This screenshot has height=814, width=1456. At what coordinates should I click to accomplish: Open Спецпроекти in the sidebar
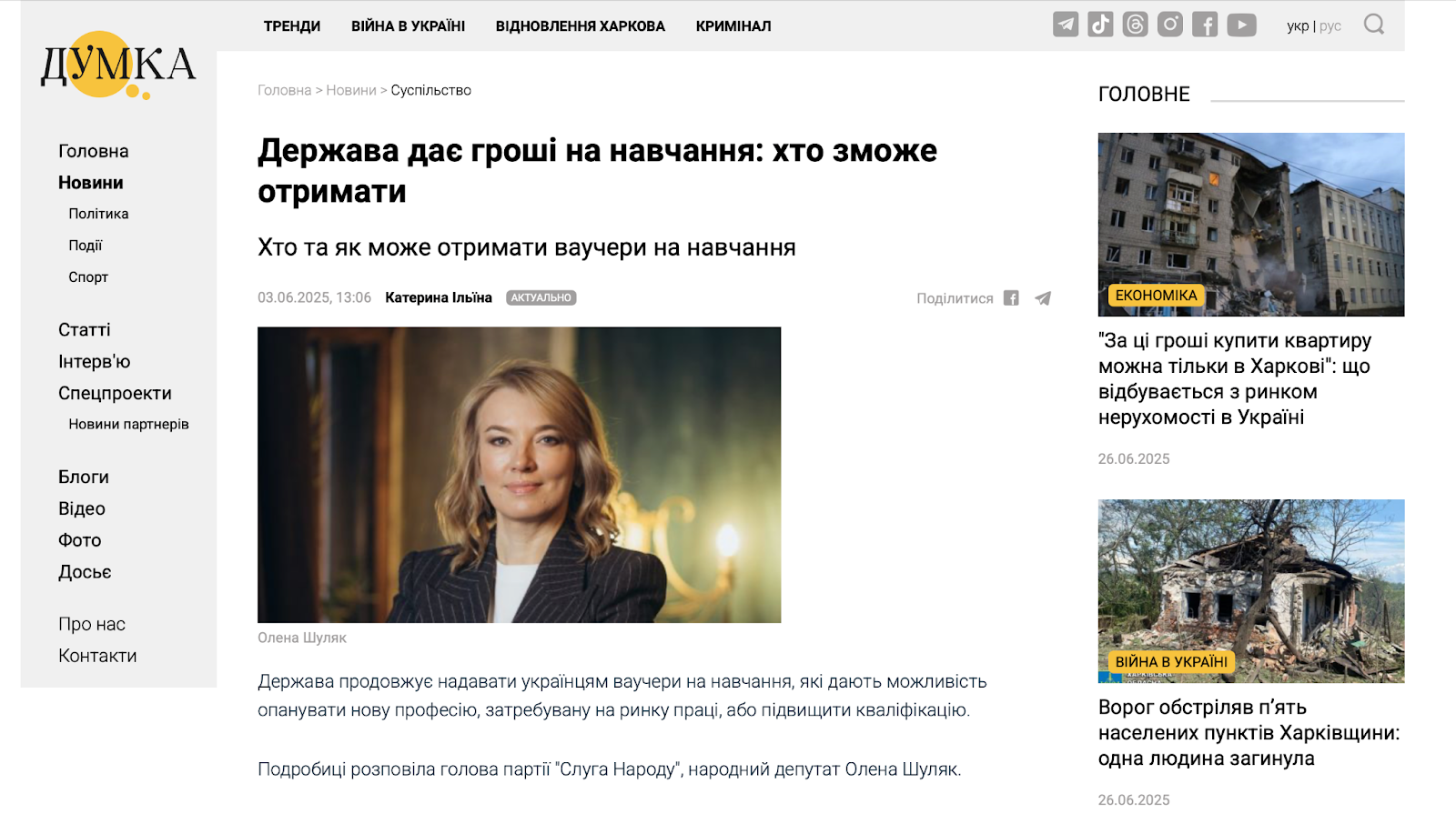[x=115, y=393]
